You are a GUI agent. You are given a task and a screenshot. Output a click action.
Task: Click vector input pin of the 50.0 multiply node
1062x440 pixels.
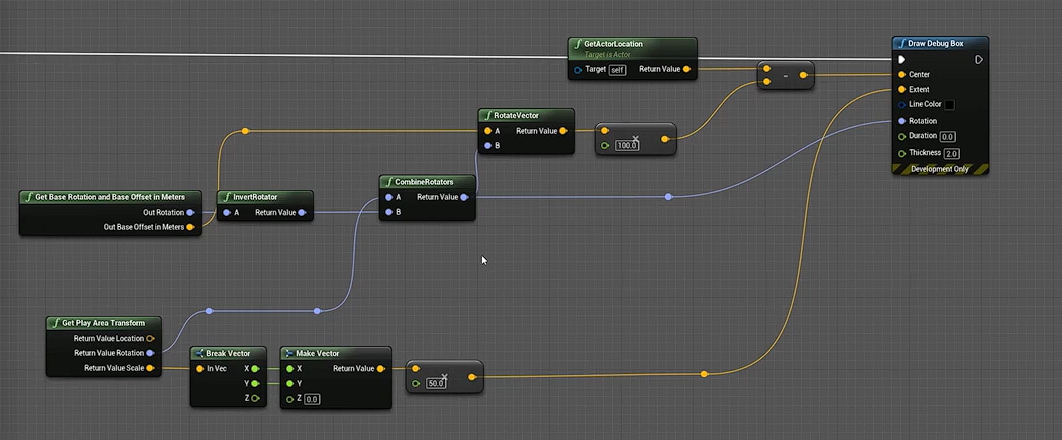click(x=416, y=369)
